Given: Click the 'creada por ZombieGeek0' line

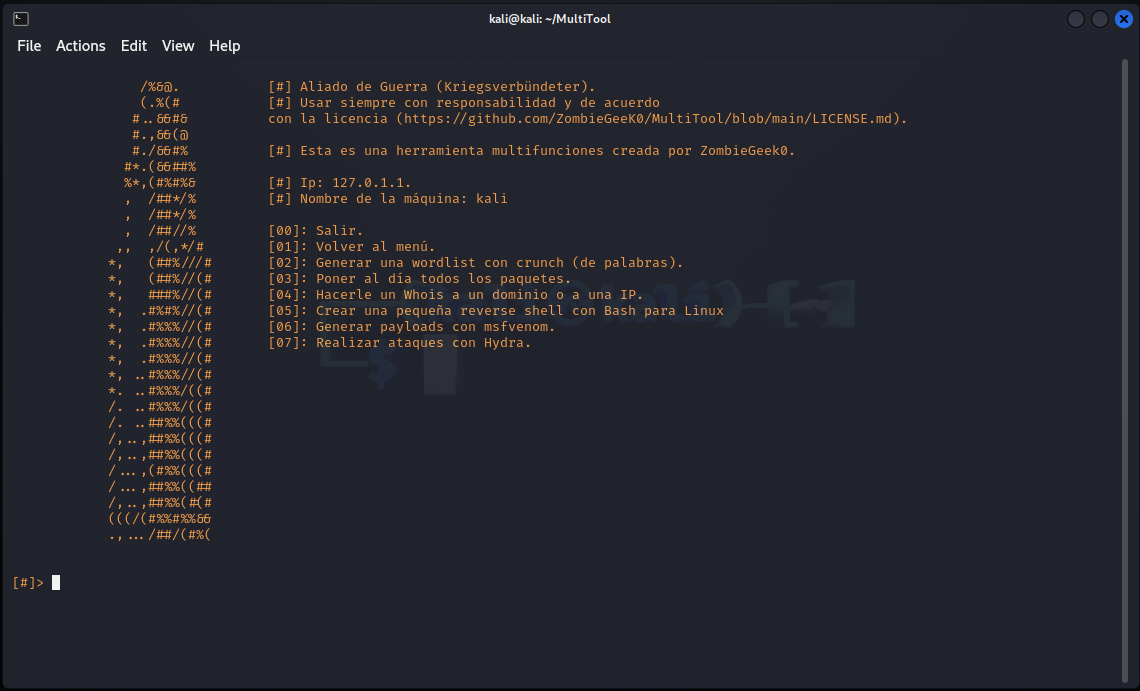Looking at the screenshot, I should pos(531,151).
